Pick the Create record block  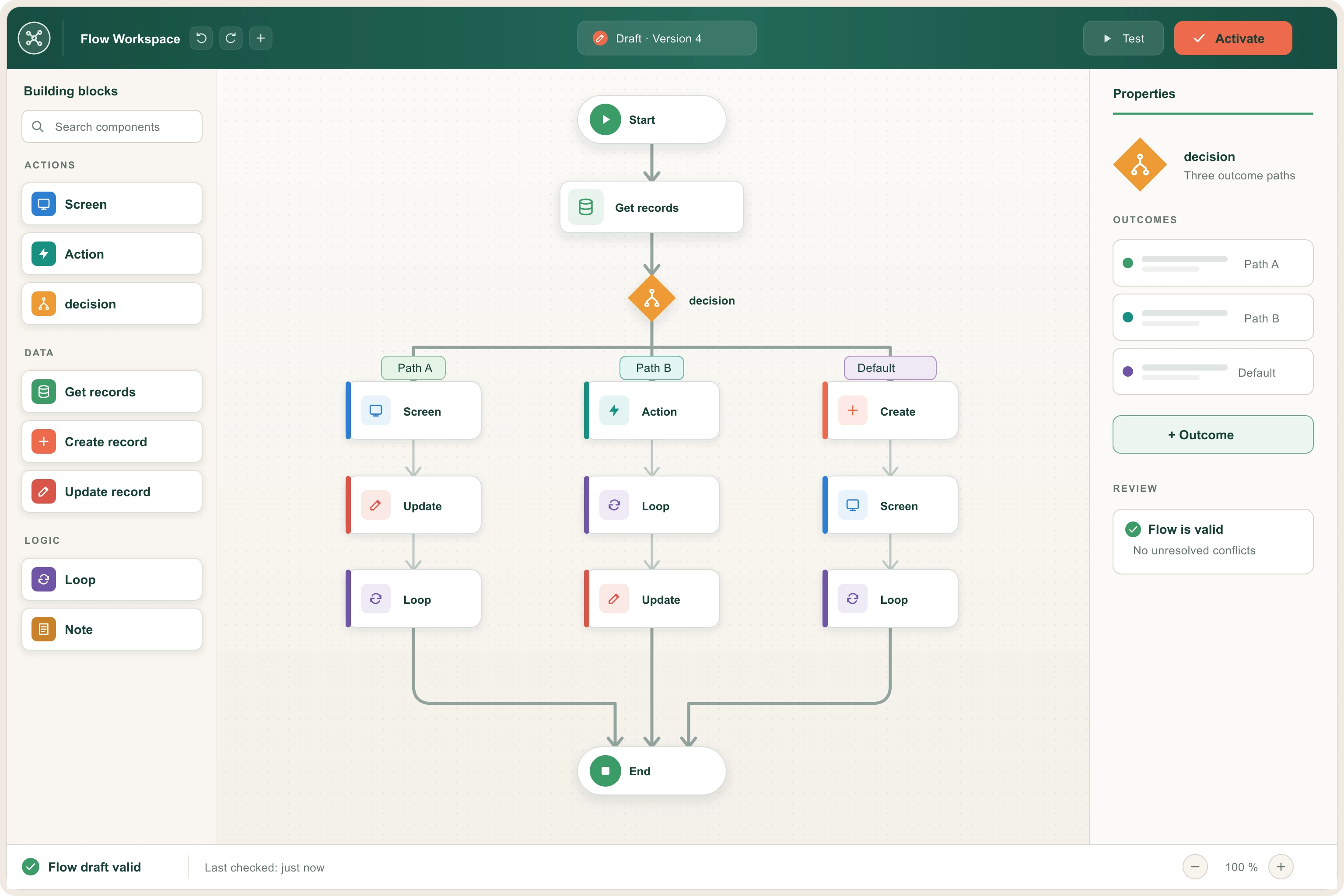[112, 441]
